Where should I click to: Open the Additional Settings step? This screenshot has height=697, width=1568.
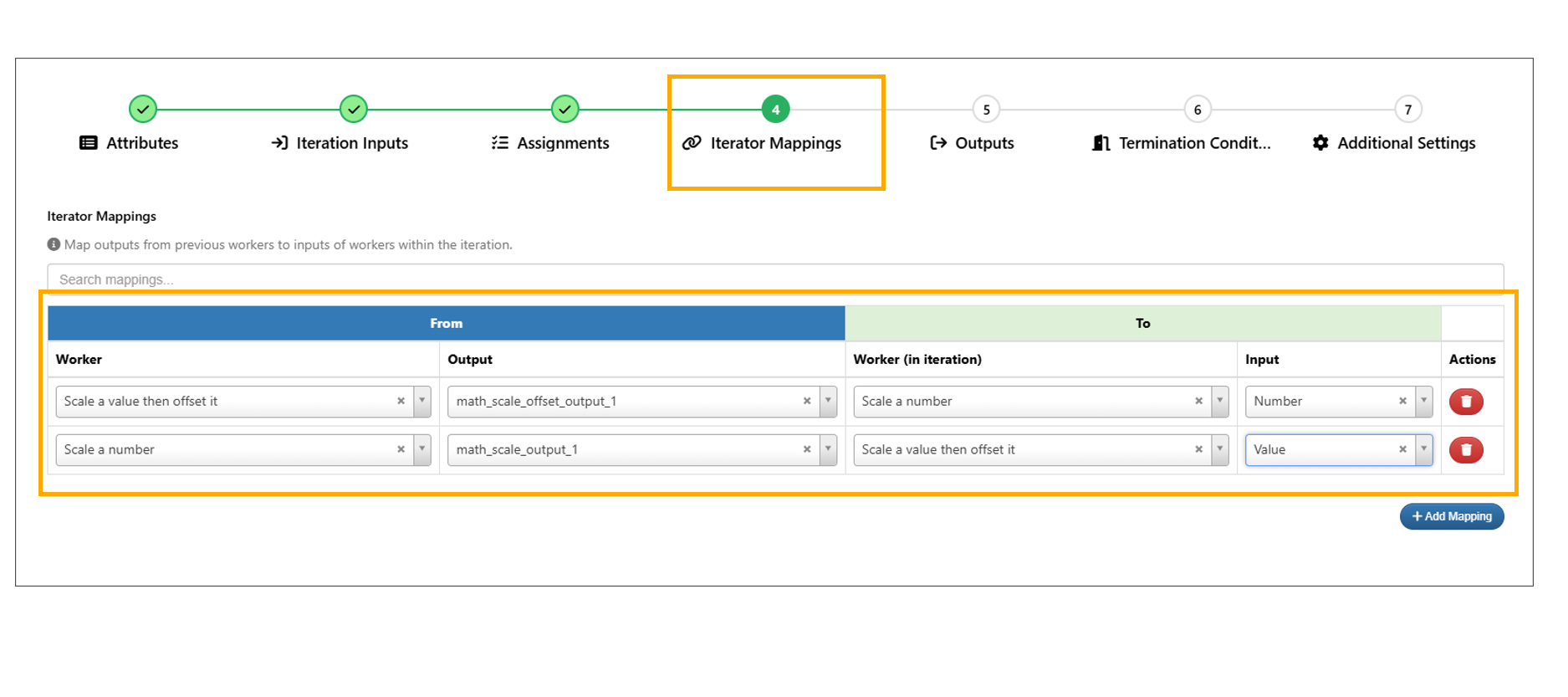point(1405,143)
